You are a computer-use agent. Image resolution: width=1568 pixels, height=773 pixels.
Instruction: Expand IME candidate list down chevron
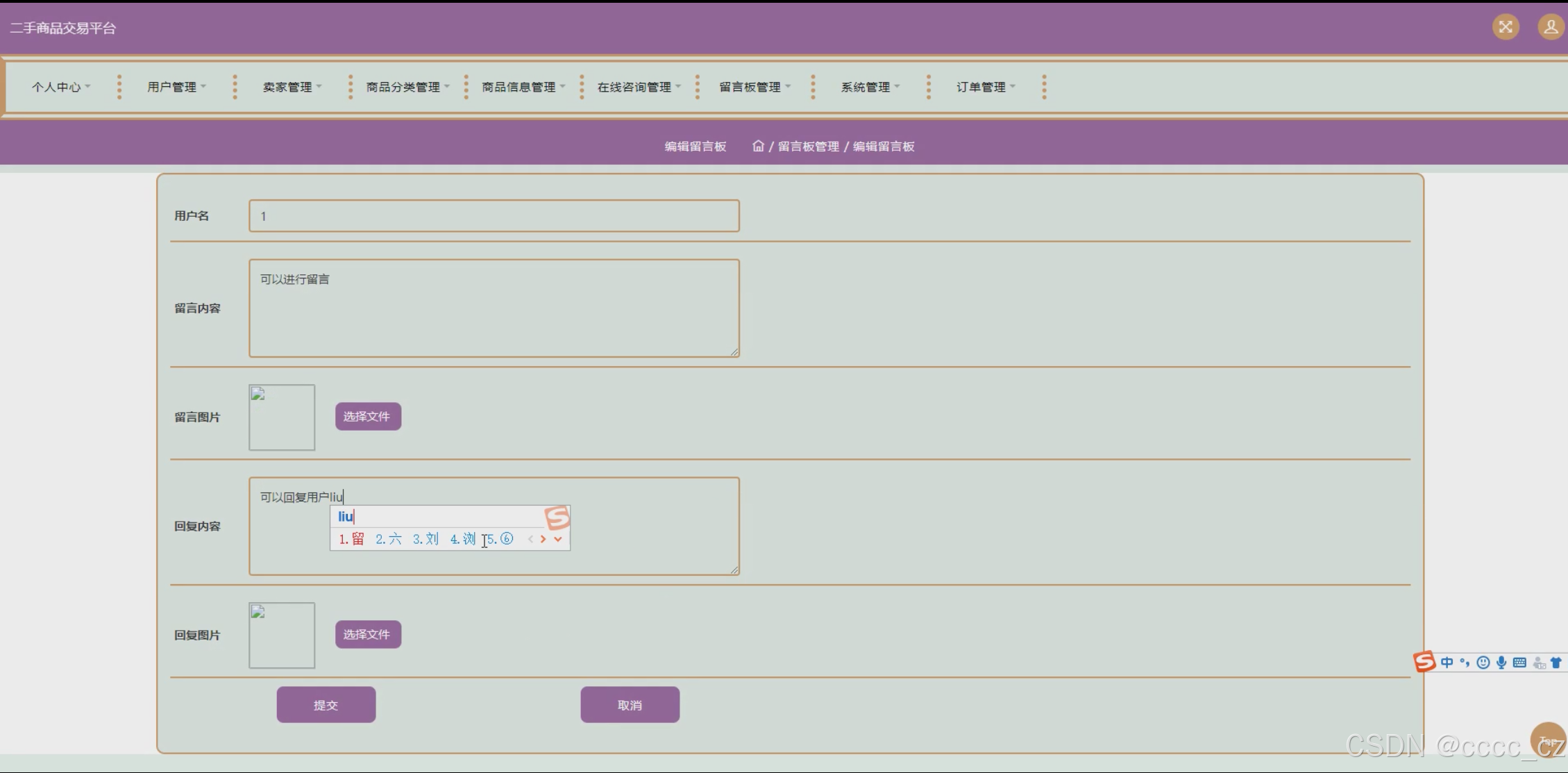coord(557,539)
